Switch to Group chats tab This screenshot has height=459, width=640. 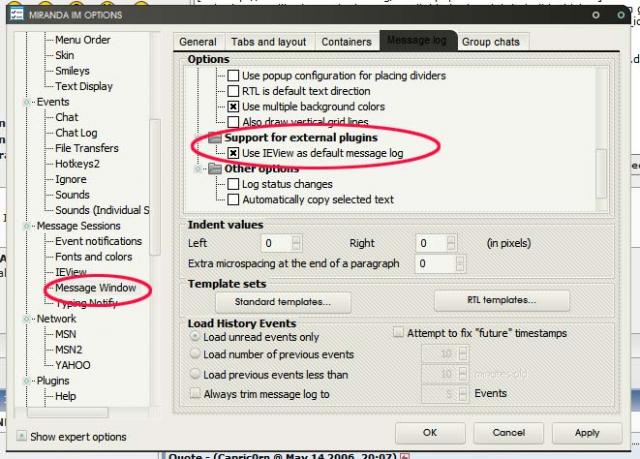click(491, 42)
